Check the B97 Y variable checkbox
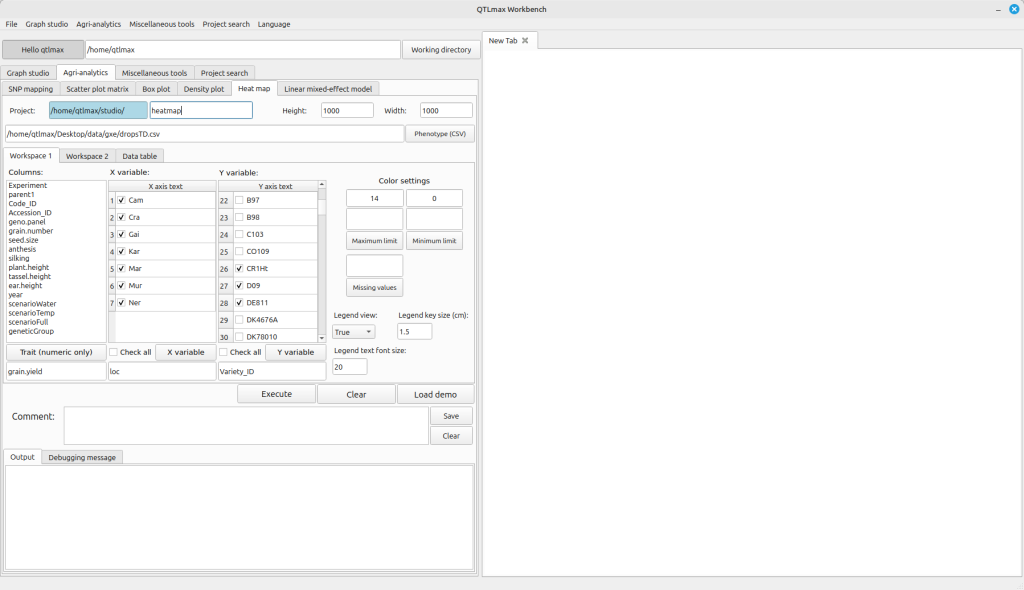The image size is (1024, 590). (239, 201)
